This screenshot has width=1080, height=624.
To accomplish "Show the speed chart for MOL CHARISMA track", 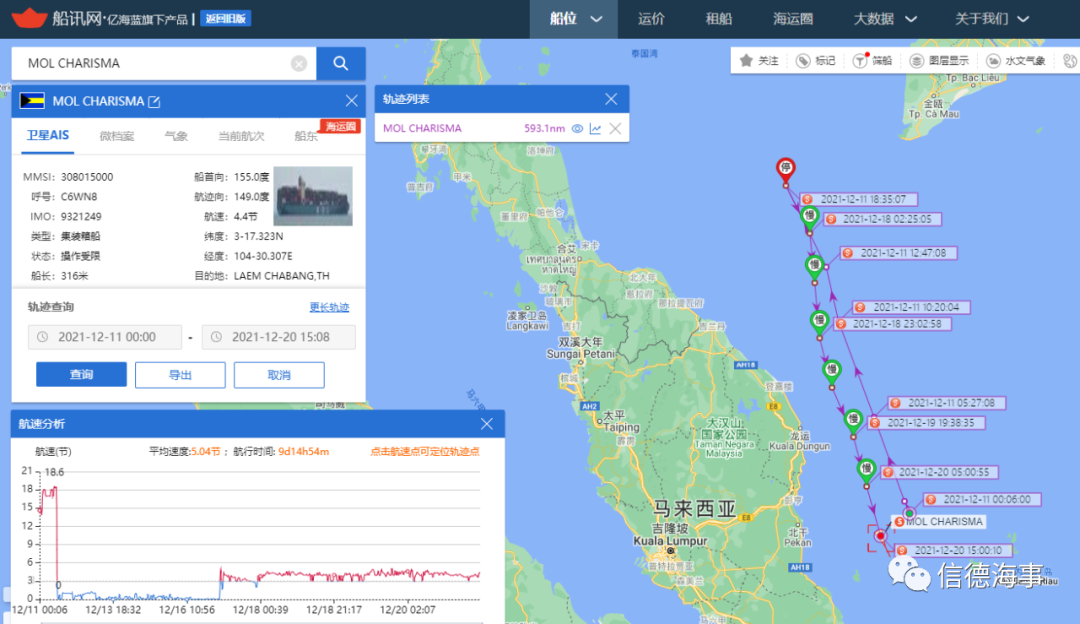I will [596, 128].
